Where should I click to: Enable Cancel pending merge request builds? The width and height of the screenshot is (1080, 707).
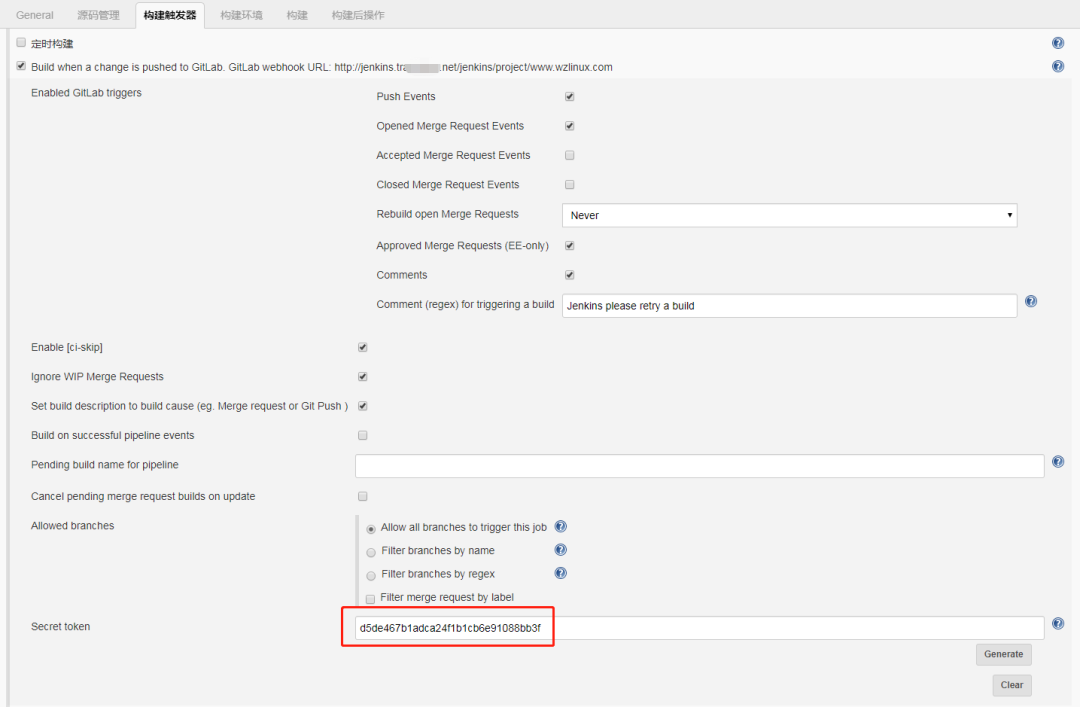pyautogui.click(x=363, y=497)
